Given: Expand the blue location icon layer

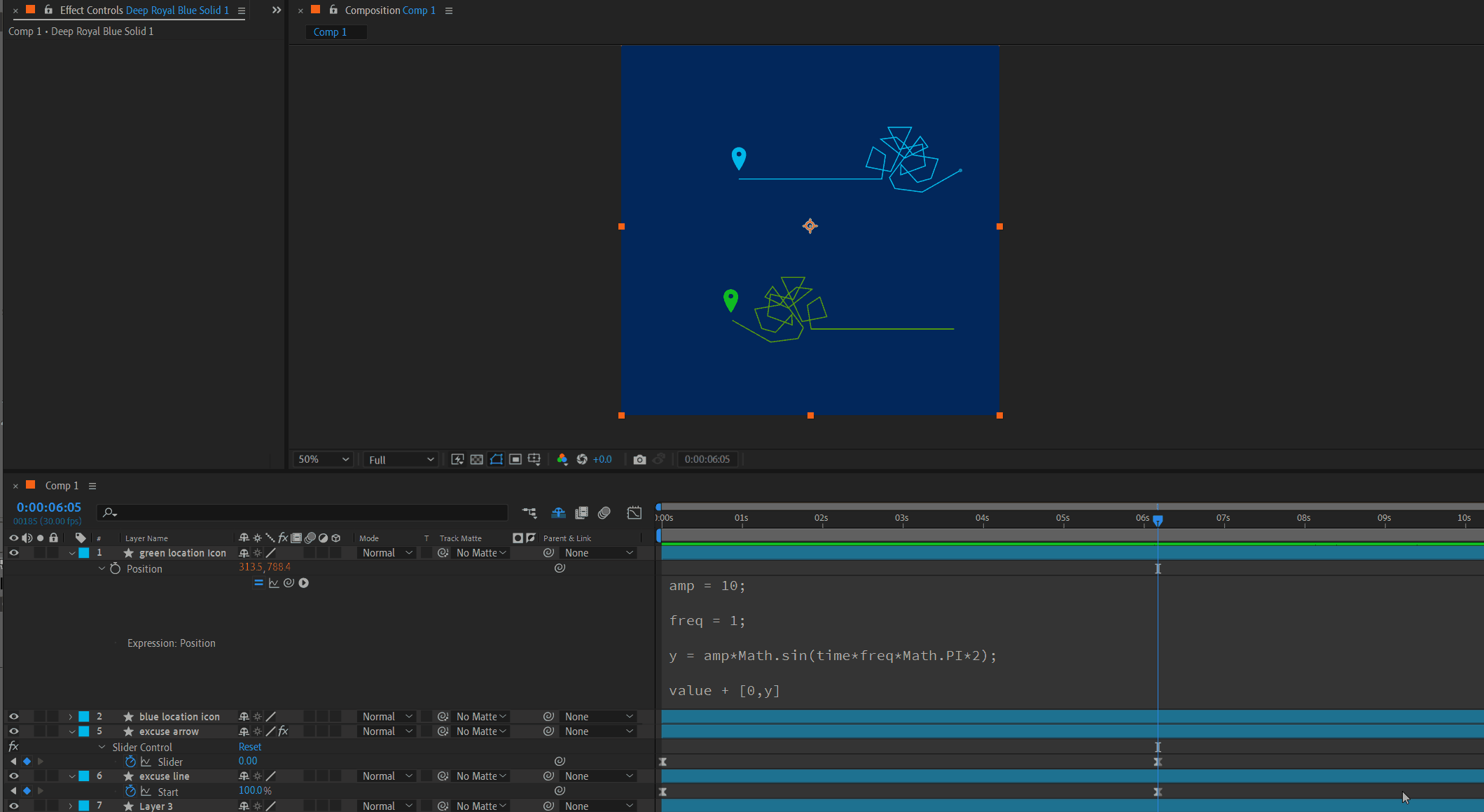Looking at the screenshot, I should pyautogui.click(x=71, y=716).
